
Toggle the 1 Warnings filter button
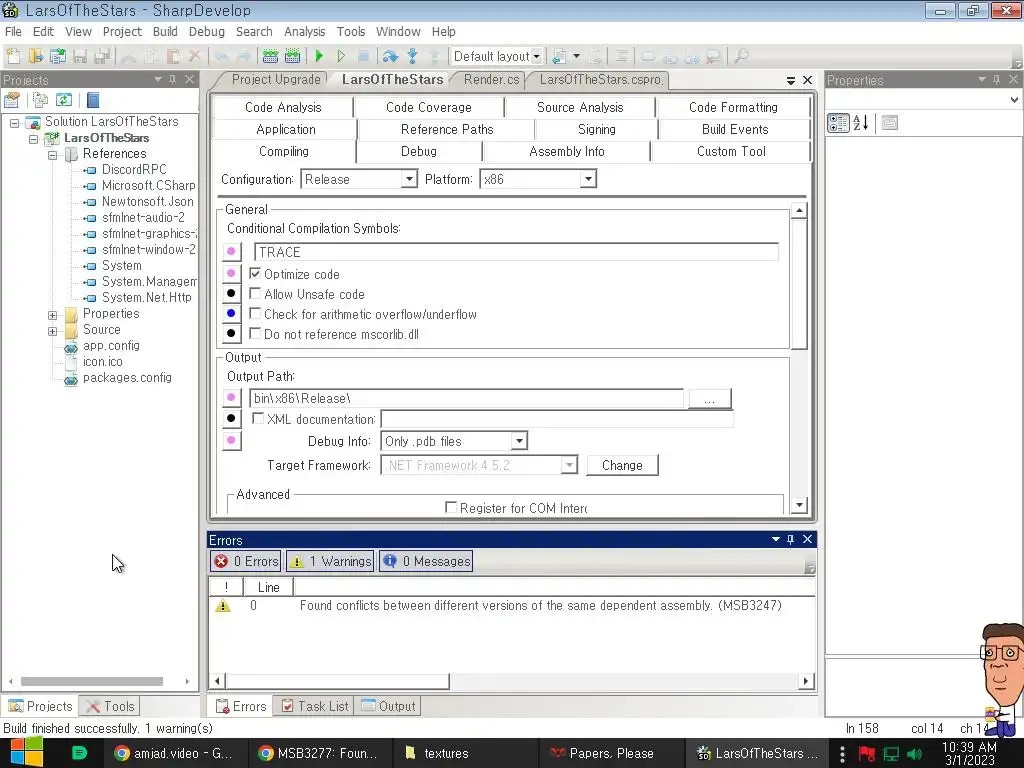(330, 561)
